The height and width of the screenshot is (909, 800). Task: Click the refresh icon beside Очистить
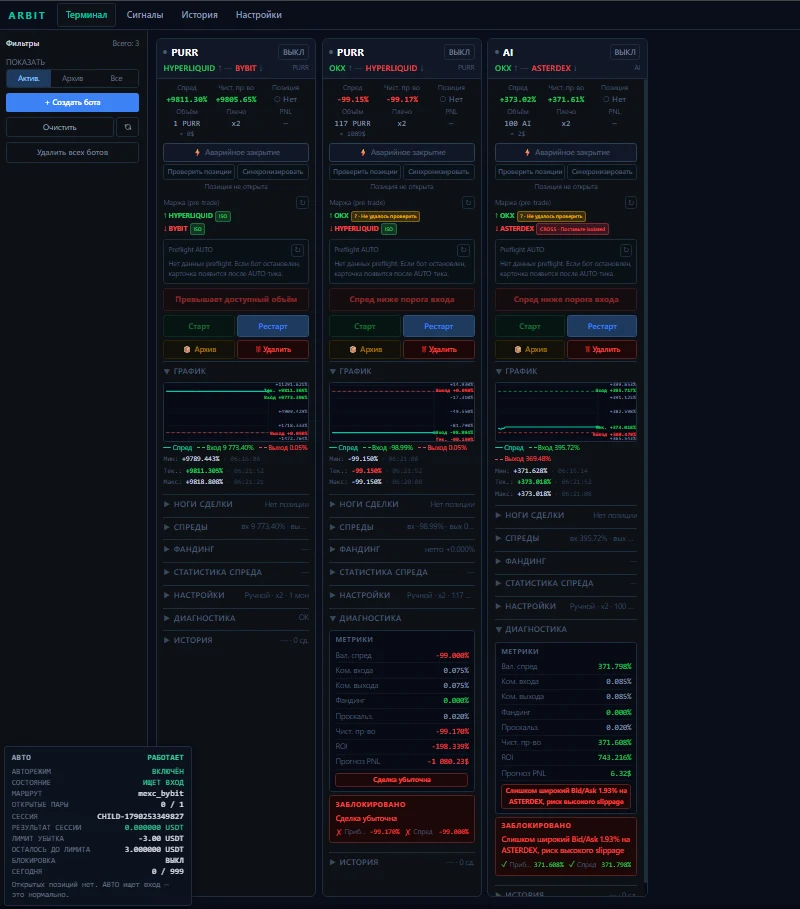[x=128, y=127]
